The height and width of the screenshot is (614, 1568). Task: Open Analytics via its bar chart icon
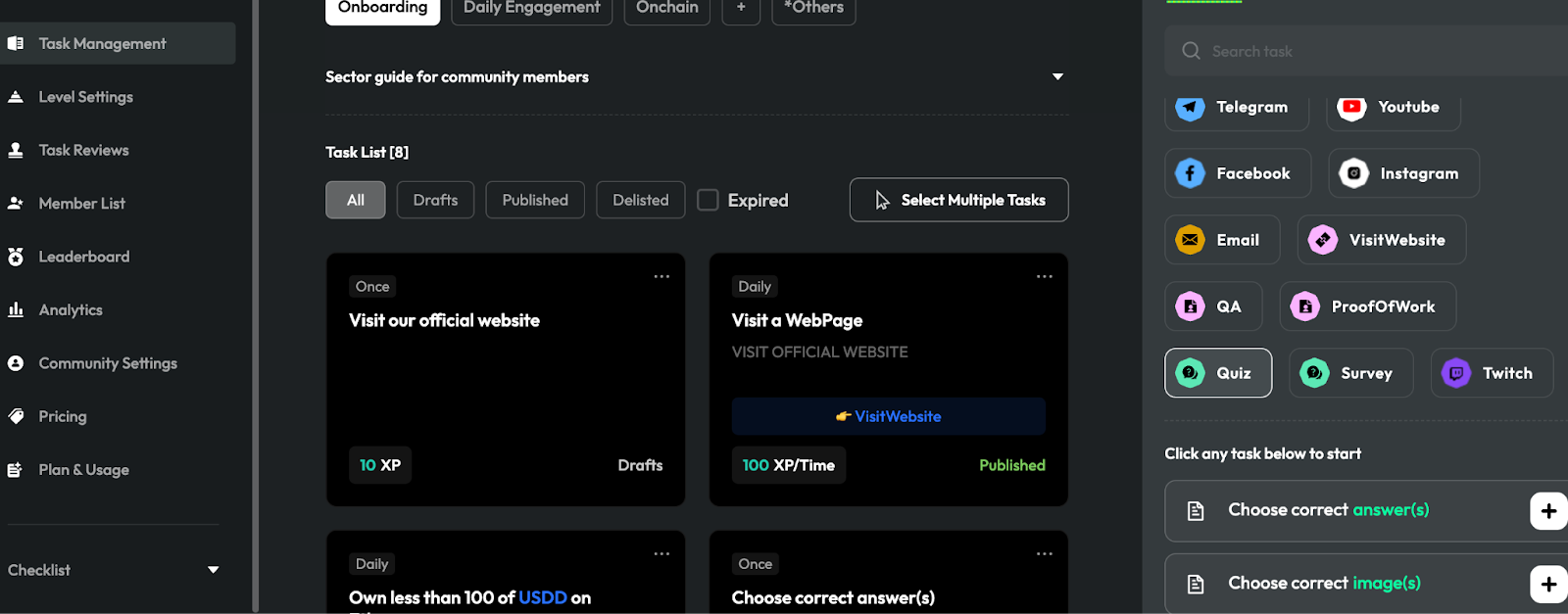coord(16,309)
